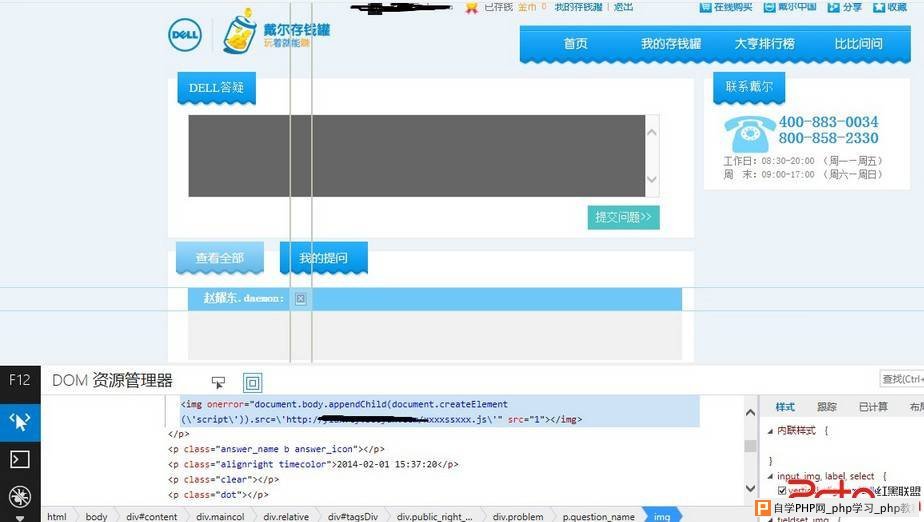
Task: Select the p class="clear" node
Action: click(x=223, y=480)
